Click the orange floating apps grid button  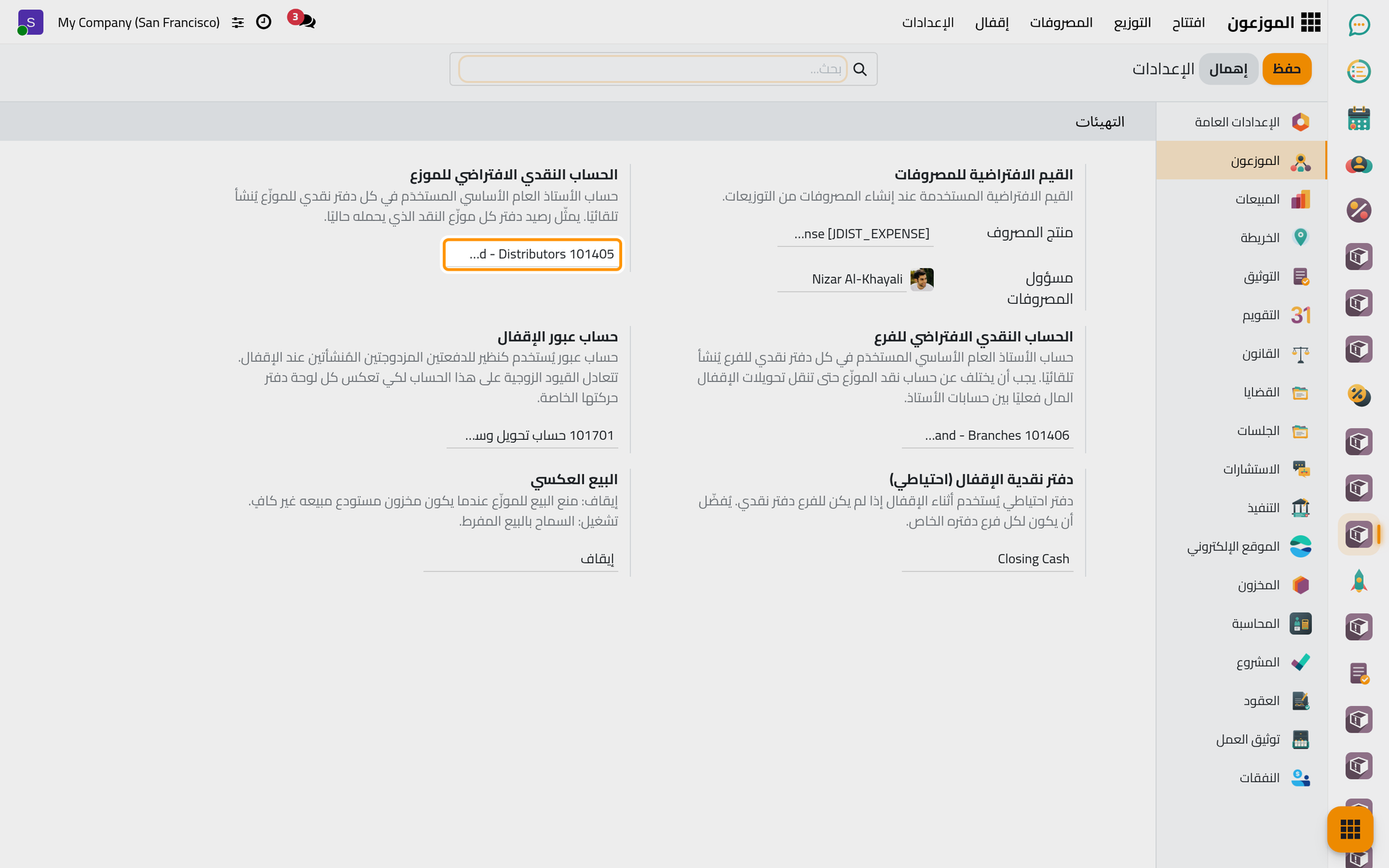coord(1350,829)
